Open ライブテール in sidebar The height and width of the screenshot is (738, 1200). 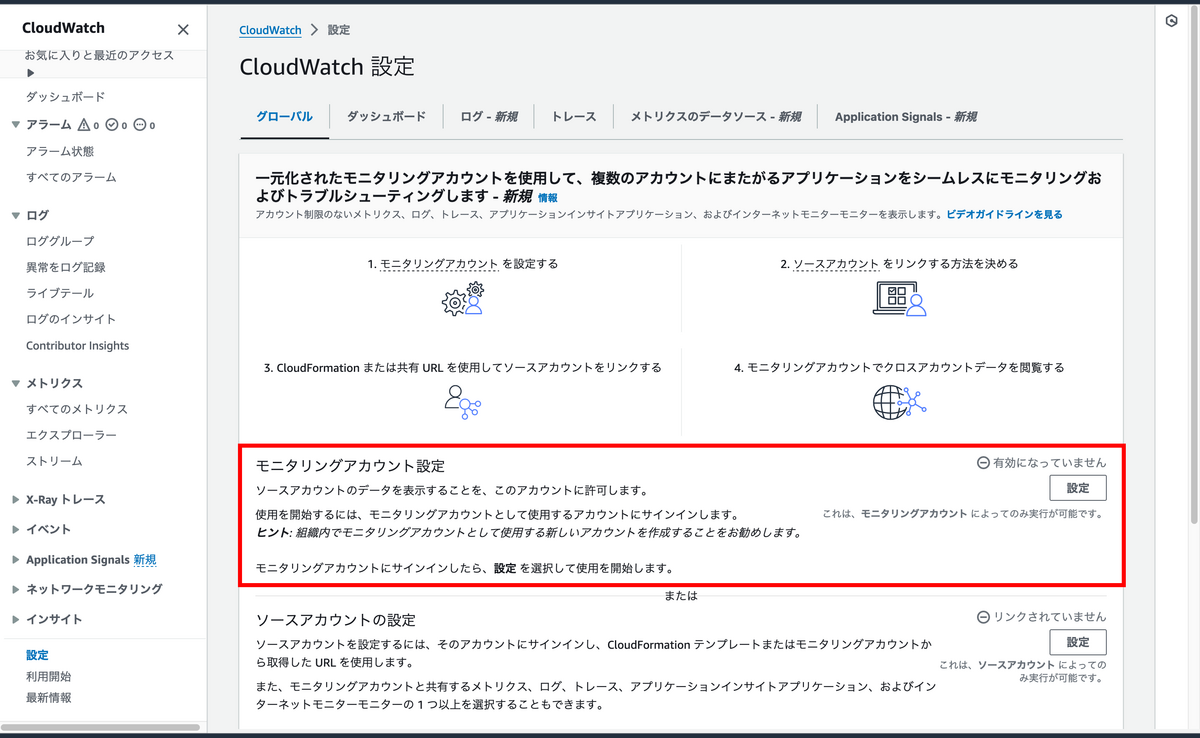(60, 293)
